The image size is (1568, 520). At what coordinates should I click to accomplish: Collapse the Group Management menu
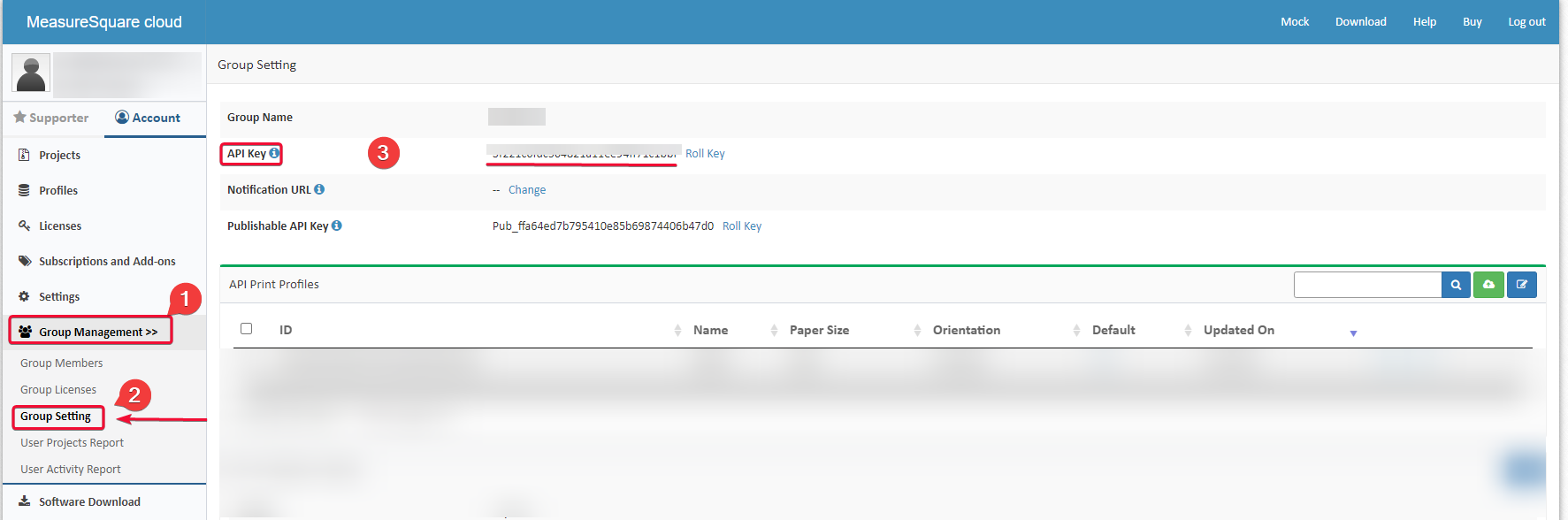98,332
